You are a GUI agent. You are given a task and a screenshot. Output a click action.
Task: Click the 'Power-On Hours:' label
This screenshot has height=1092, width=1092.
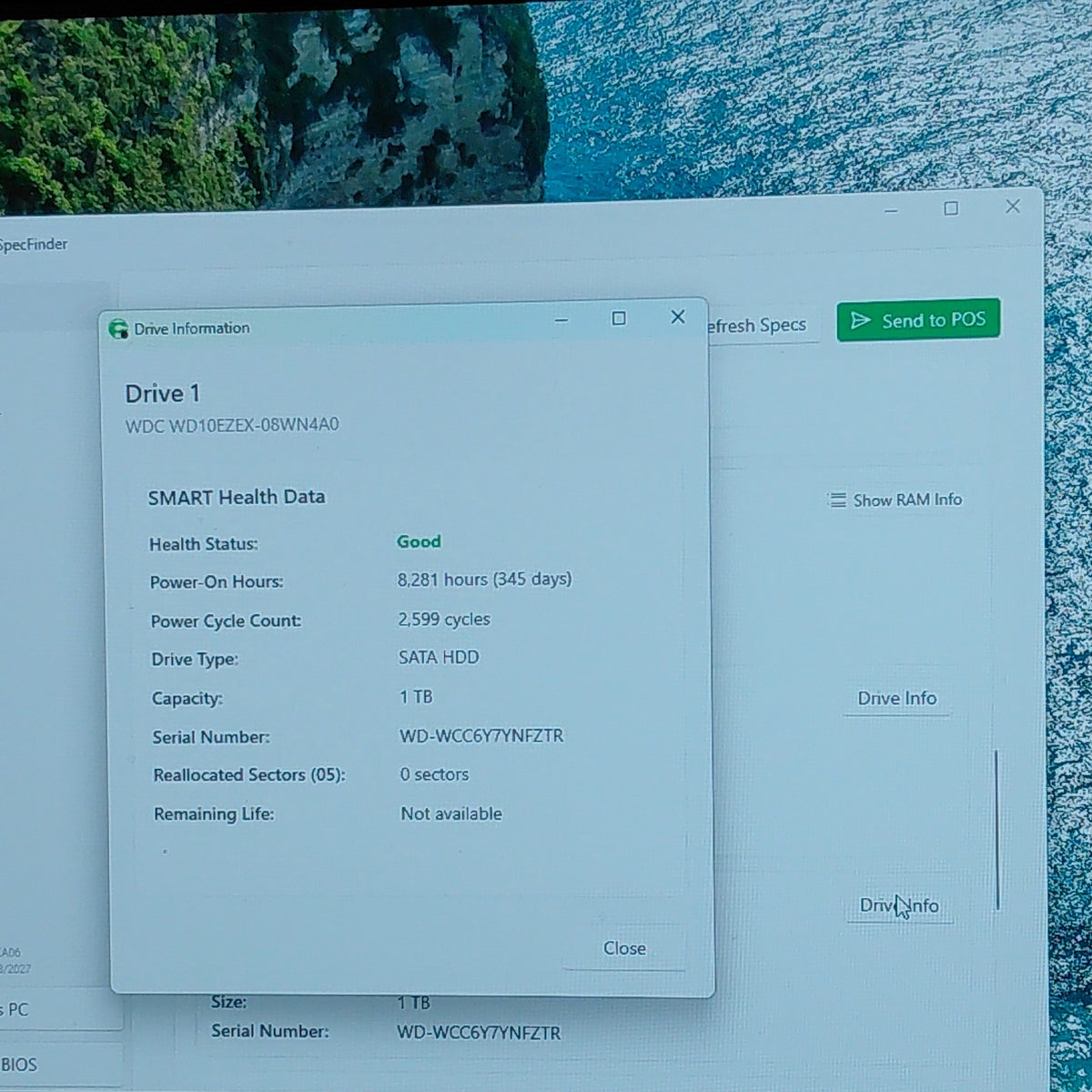point(217,582)
